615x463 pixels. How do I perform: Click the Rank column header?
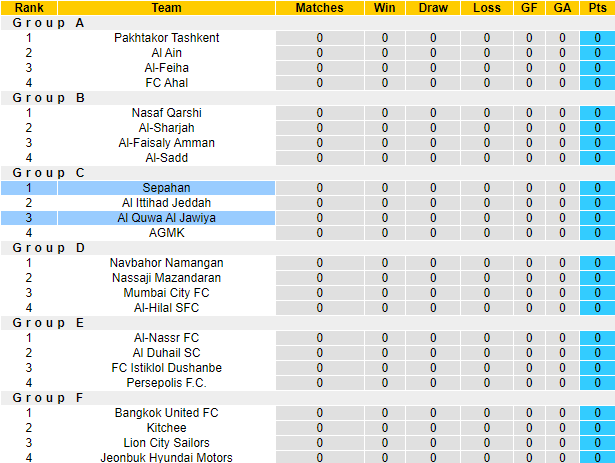pos(28,8)
